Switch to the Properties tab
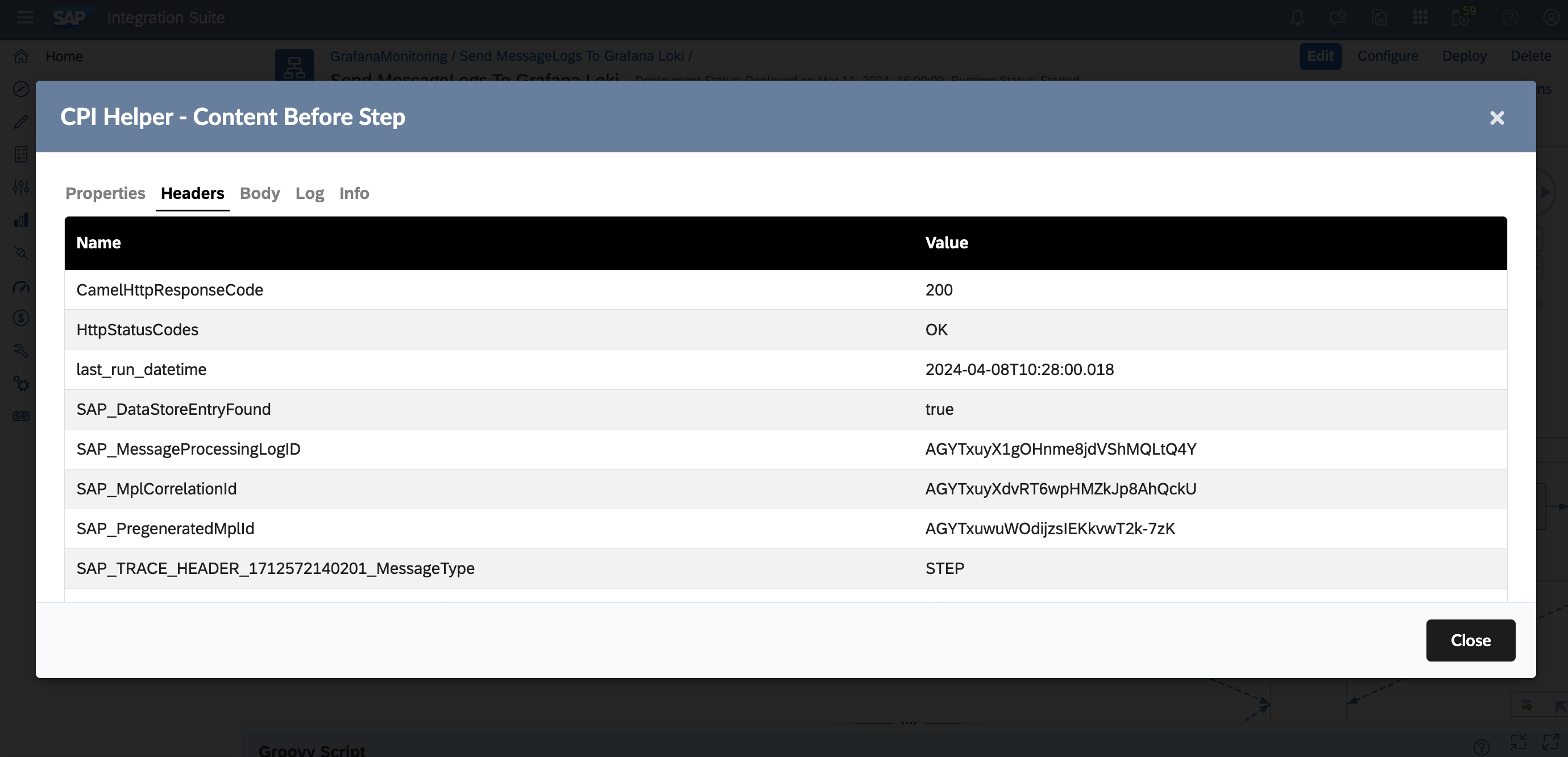 (105, 193)
